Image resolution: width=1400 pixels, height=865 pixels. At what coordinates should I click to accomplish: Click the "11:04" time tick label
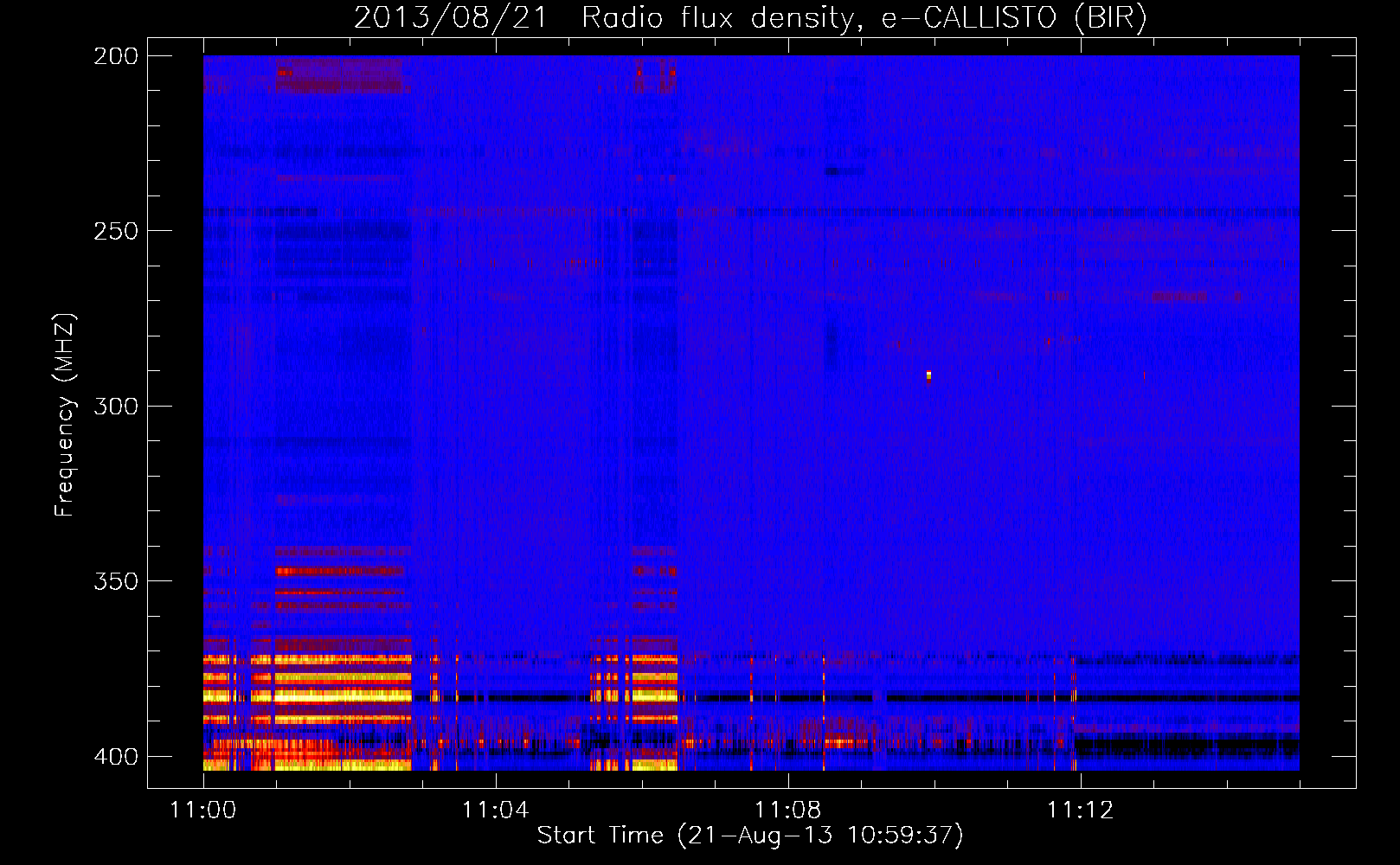(496, 810)
